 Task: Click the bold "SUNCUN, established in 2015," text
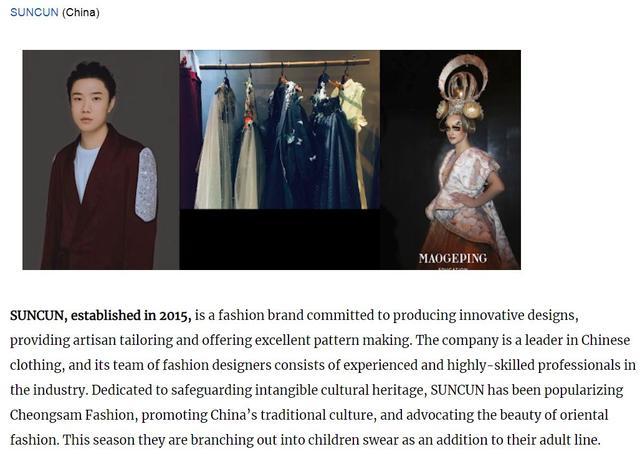pos(100,316)
